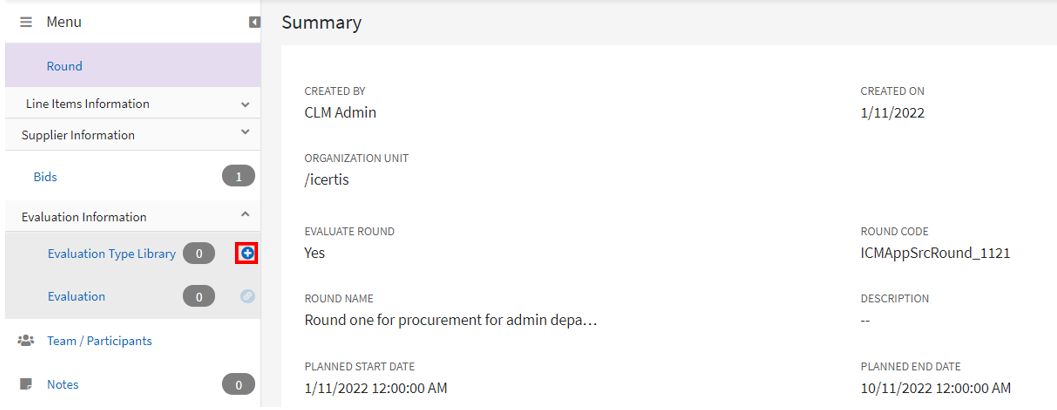Click the Evaluation count badge
Viewport: 1057px width, 410px height.
click(x=199, y=296)
